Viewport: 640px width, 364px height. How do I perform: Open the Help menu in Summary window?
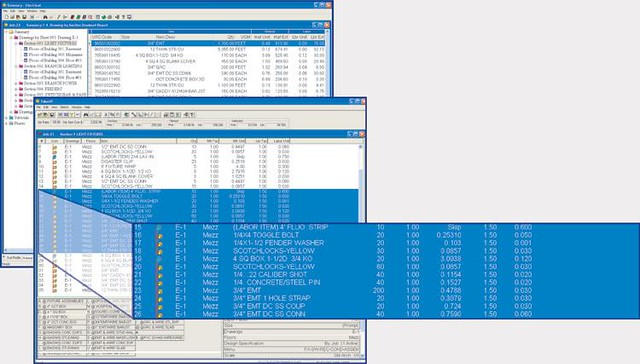tap(42, 11)
